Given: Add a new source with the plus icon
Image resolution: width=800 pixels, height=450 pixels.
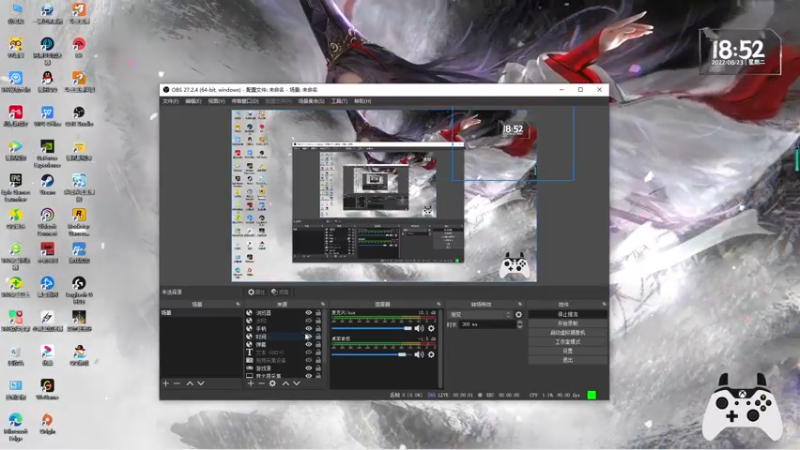Looking at the screenshot, I should 251,383.
